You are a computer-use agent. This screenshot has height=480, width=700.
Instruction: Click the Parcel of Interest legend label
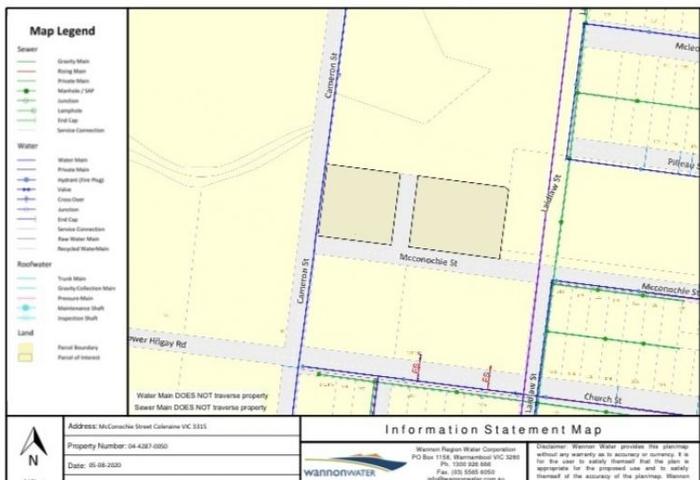[x=79, y=358]
